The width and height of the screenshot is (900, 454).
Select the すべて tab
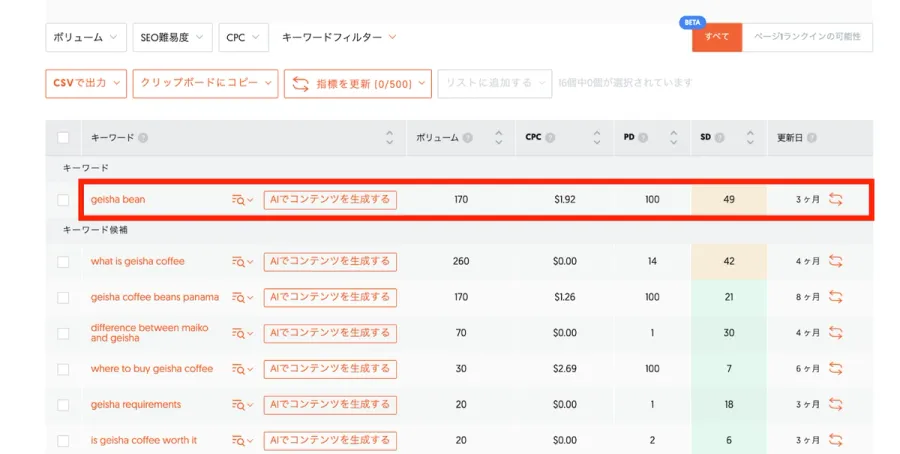coord(717,37)
